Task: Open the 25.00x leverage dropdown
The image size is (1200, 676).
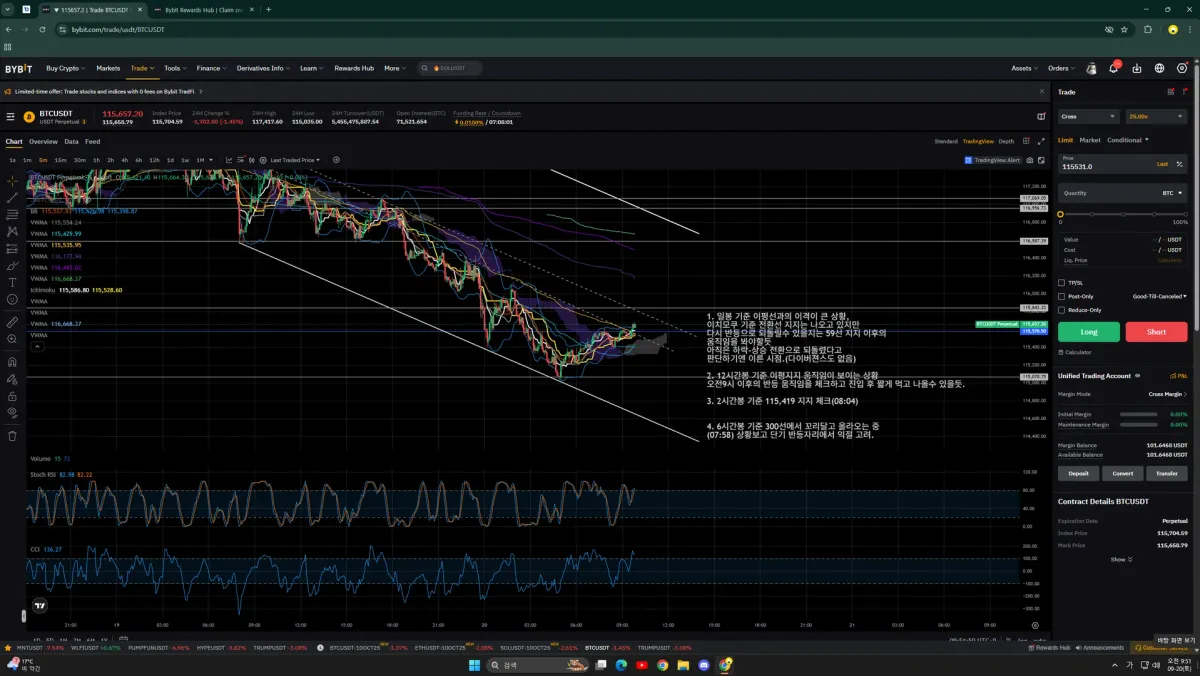Action: click(x=1150, y=116)
